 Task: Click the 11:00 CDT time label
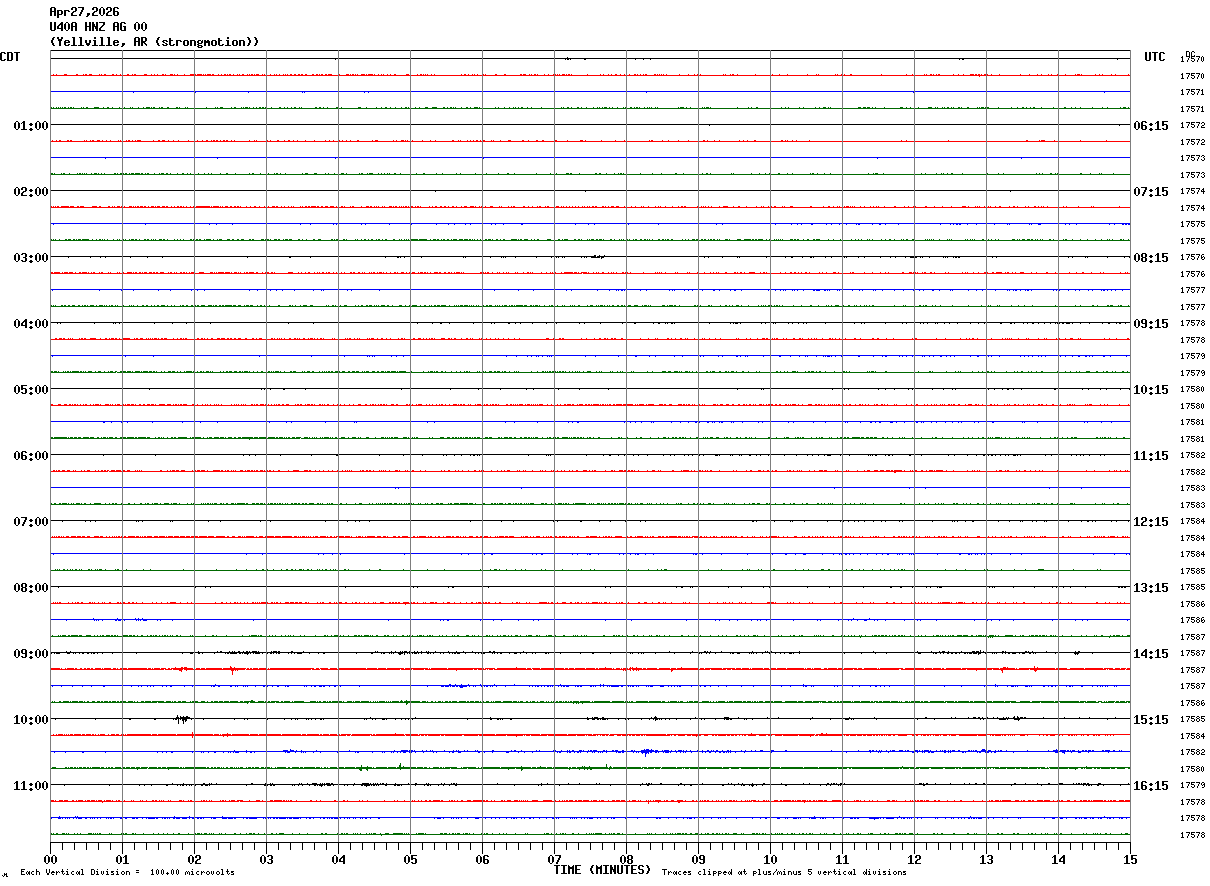pyautogui.click(x=30, y=785)
